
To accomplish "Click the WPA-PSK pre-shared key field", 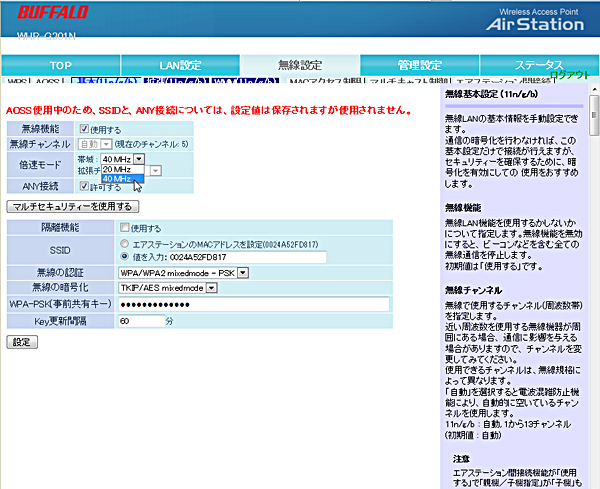I will 252,304.
